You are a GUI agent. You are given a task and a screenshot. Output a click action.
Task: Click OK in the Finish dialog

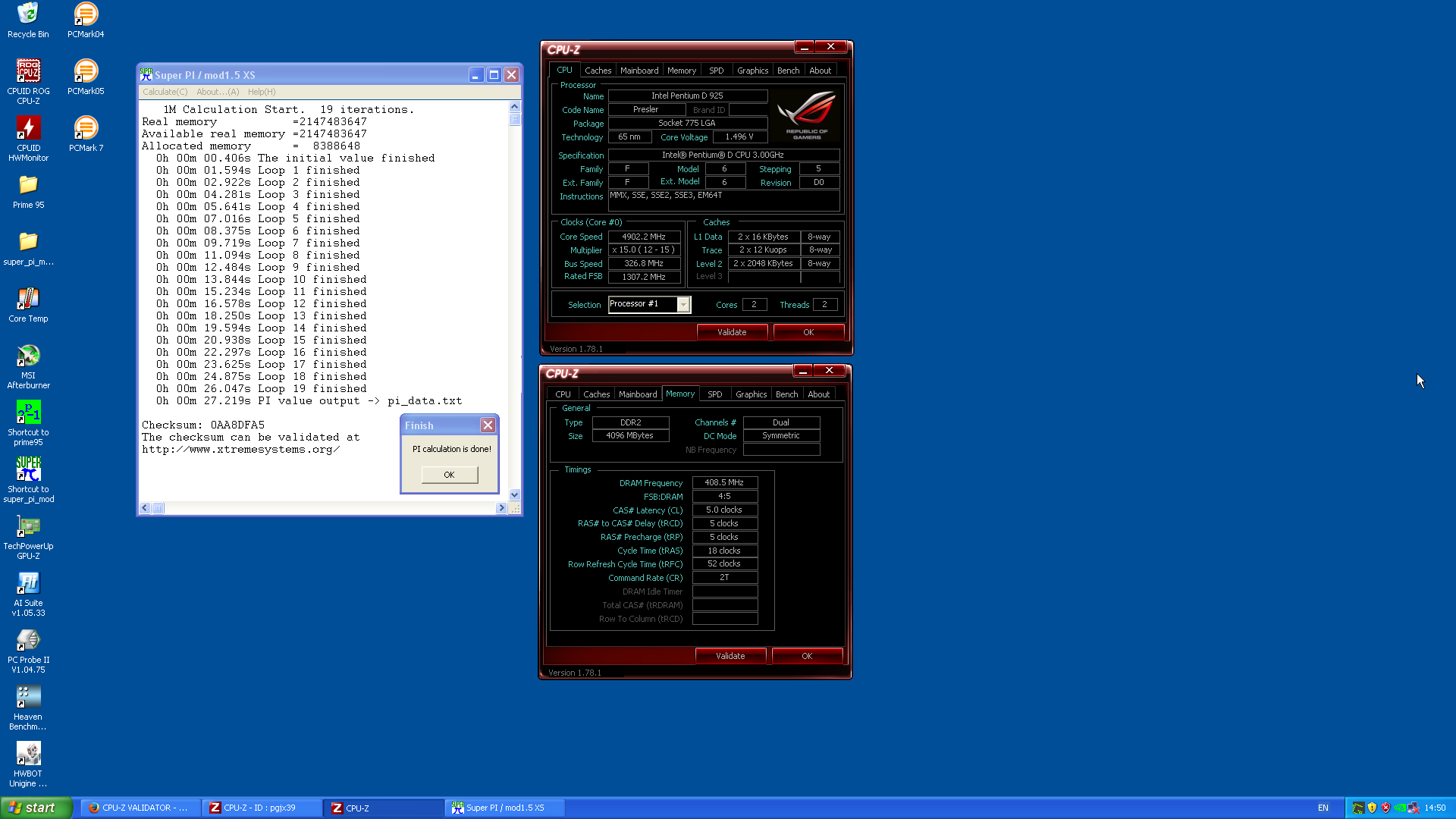pyautogui.click(x=450, y=475)
